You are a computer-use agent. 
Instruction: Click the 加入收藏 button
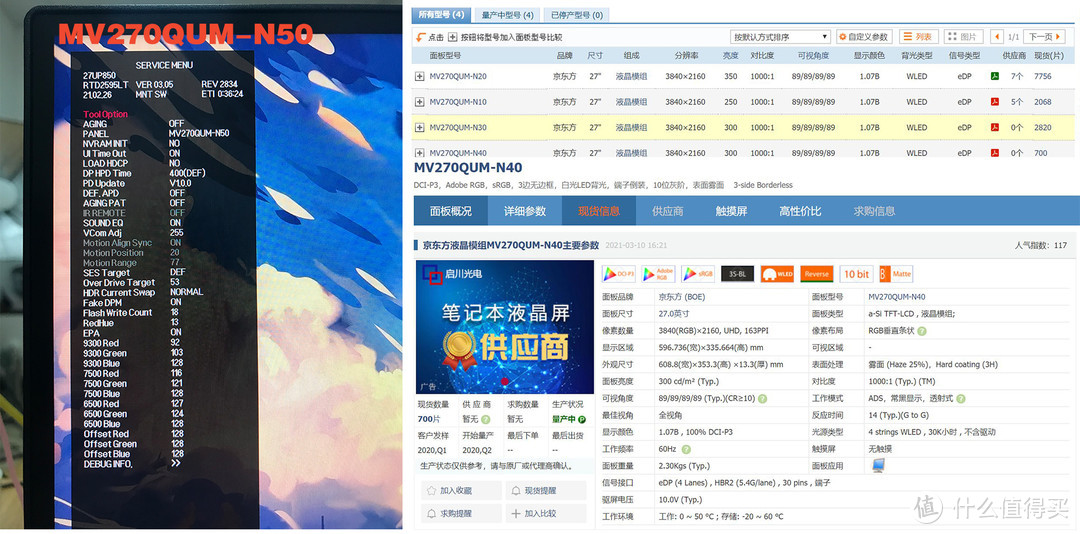pos(462,491)
